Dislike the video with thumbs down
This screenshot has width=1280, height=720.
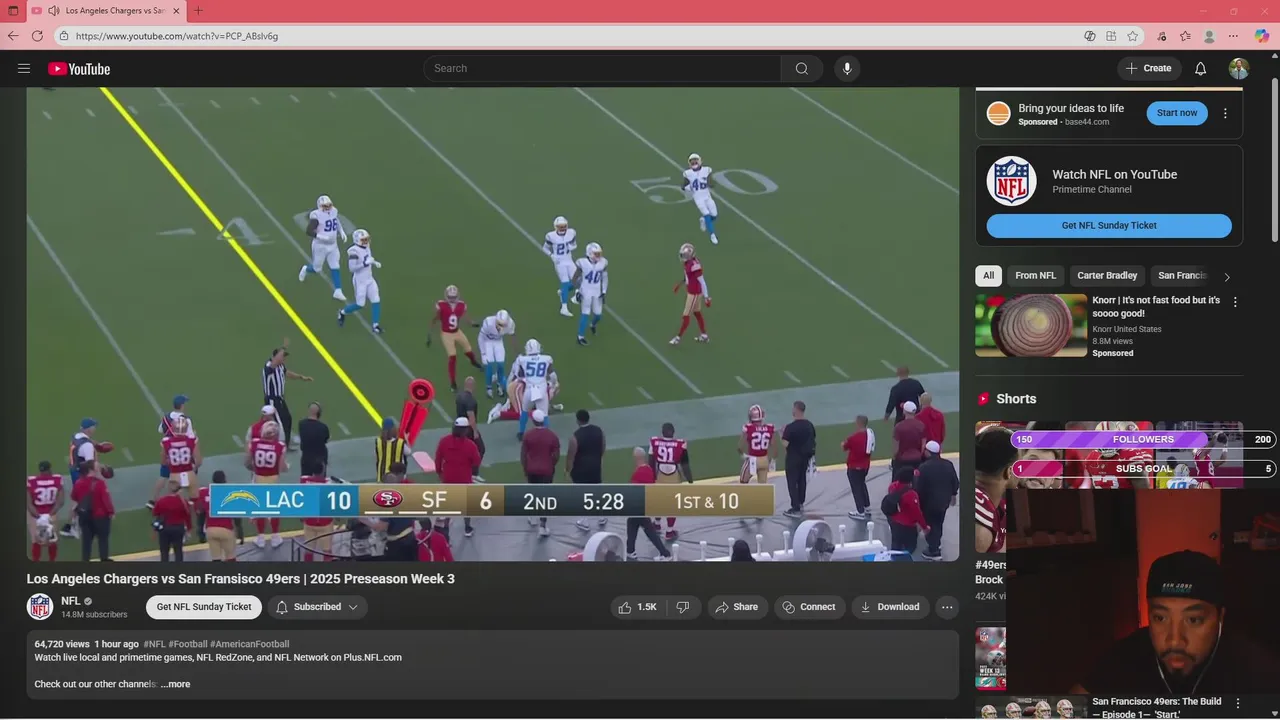(x=683, y=607)
